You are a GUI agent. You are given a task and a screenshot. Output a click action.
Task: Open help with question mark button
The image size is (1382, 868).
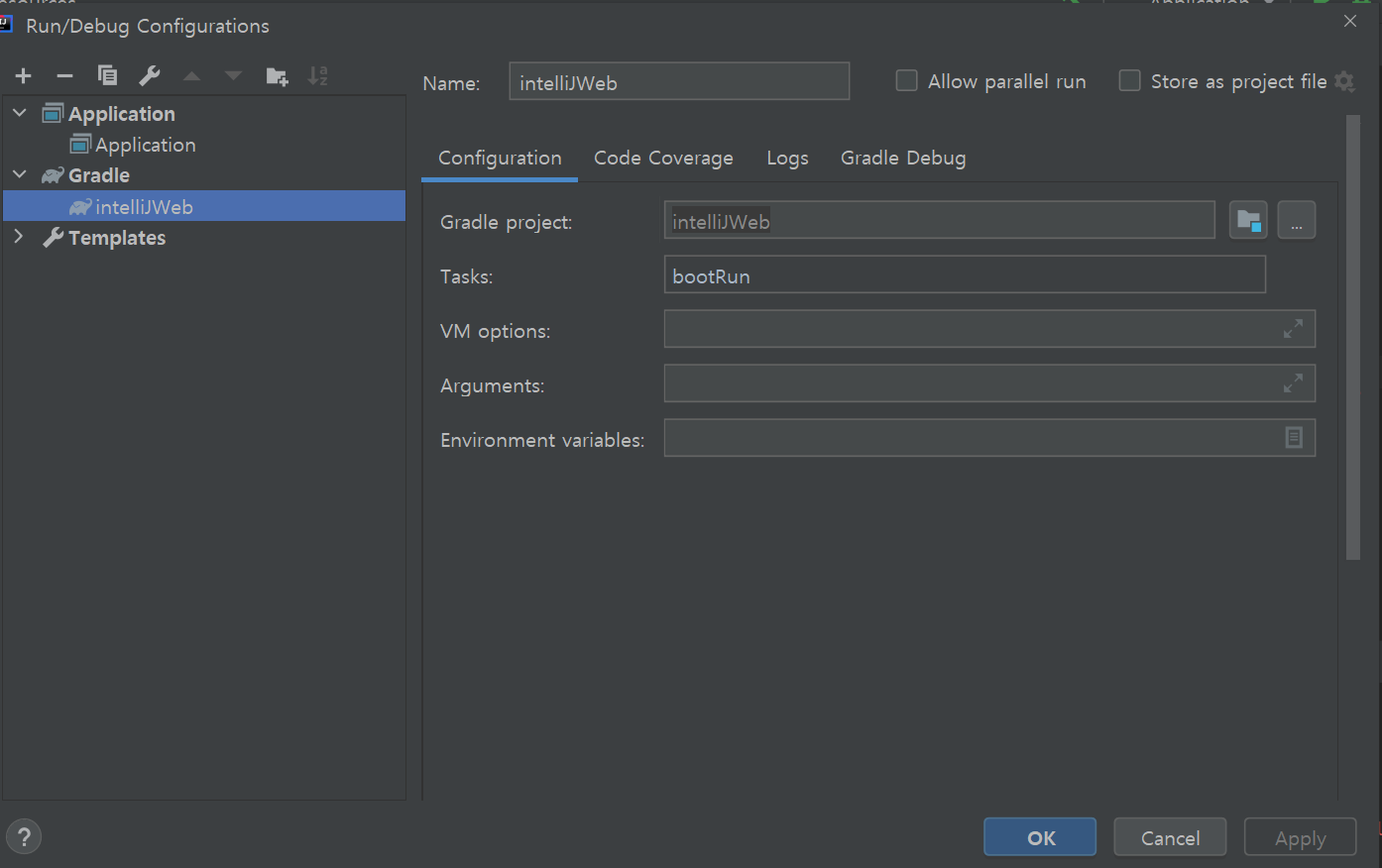pyautogui.click(x=25, y=836)
